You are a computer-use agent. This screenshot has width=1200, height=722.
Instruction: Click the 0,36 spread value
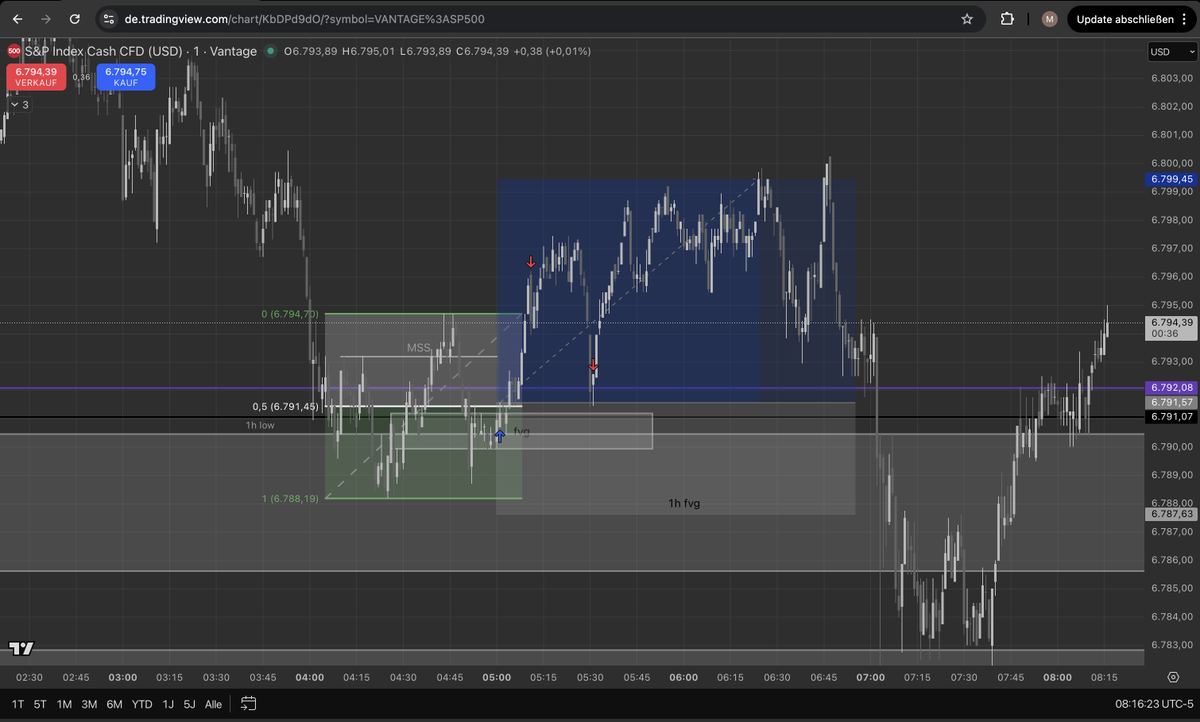click(82, 77)
